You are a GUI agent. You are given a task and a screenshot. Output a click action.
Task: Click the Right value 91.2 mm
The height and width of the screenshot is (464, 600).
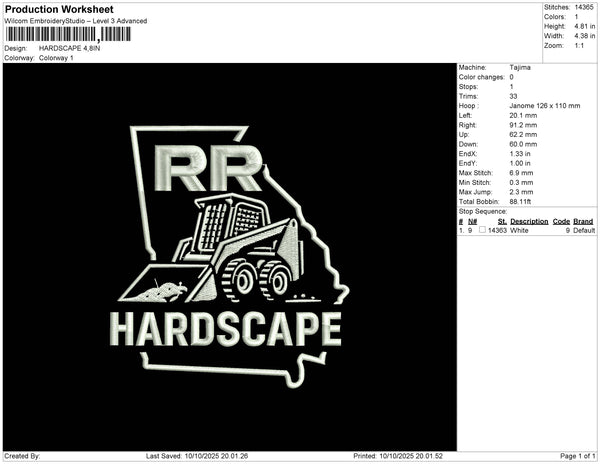click(523, 125)
